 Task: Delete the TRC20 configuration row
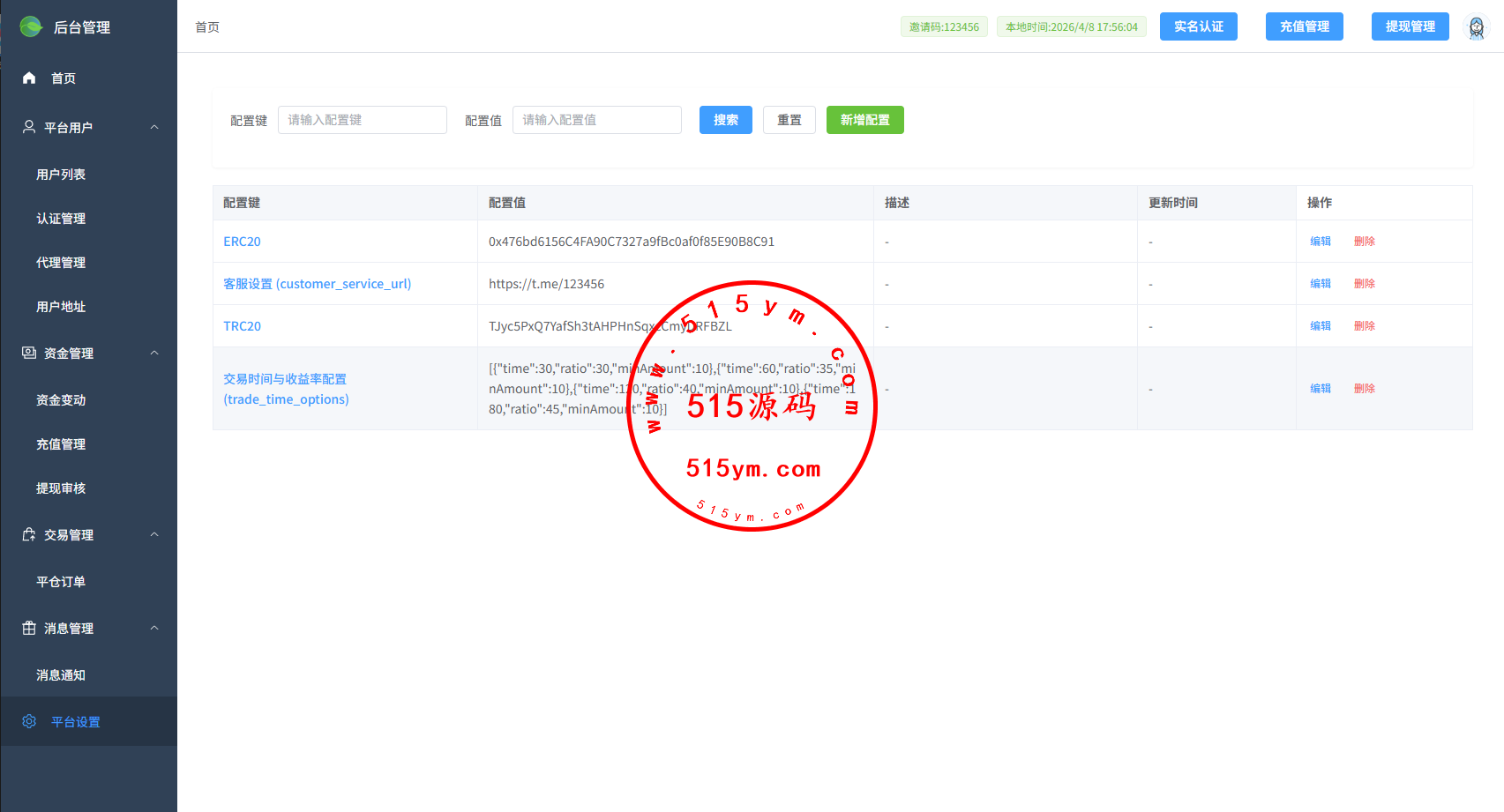1364,326
